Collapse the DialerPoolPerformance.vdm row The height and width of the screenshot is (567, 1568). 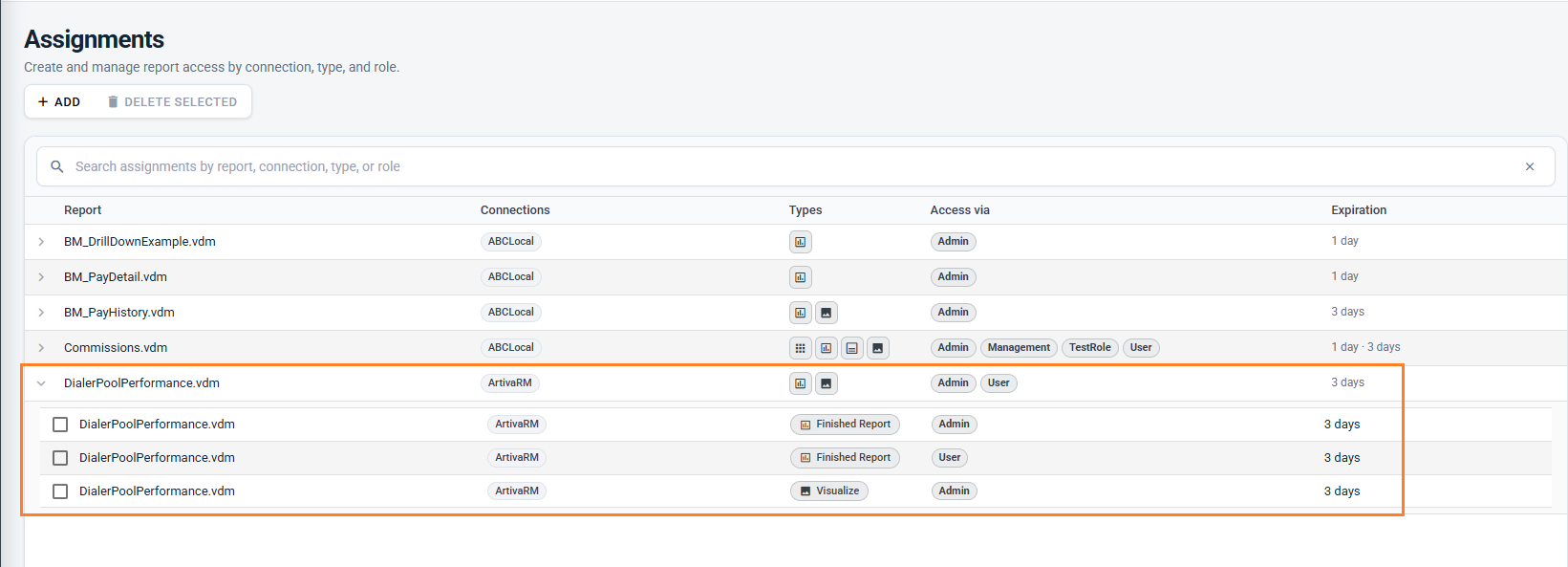click(x=41, y=383)
